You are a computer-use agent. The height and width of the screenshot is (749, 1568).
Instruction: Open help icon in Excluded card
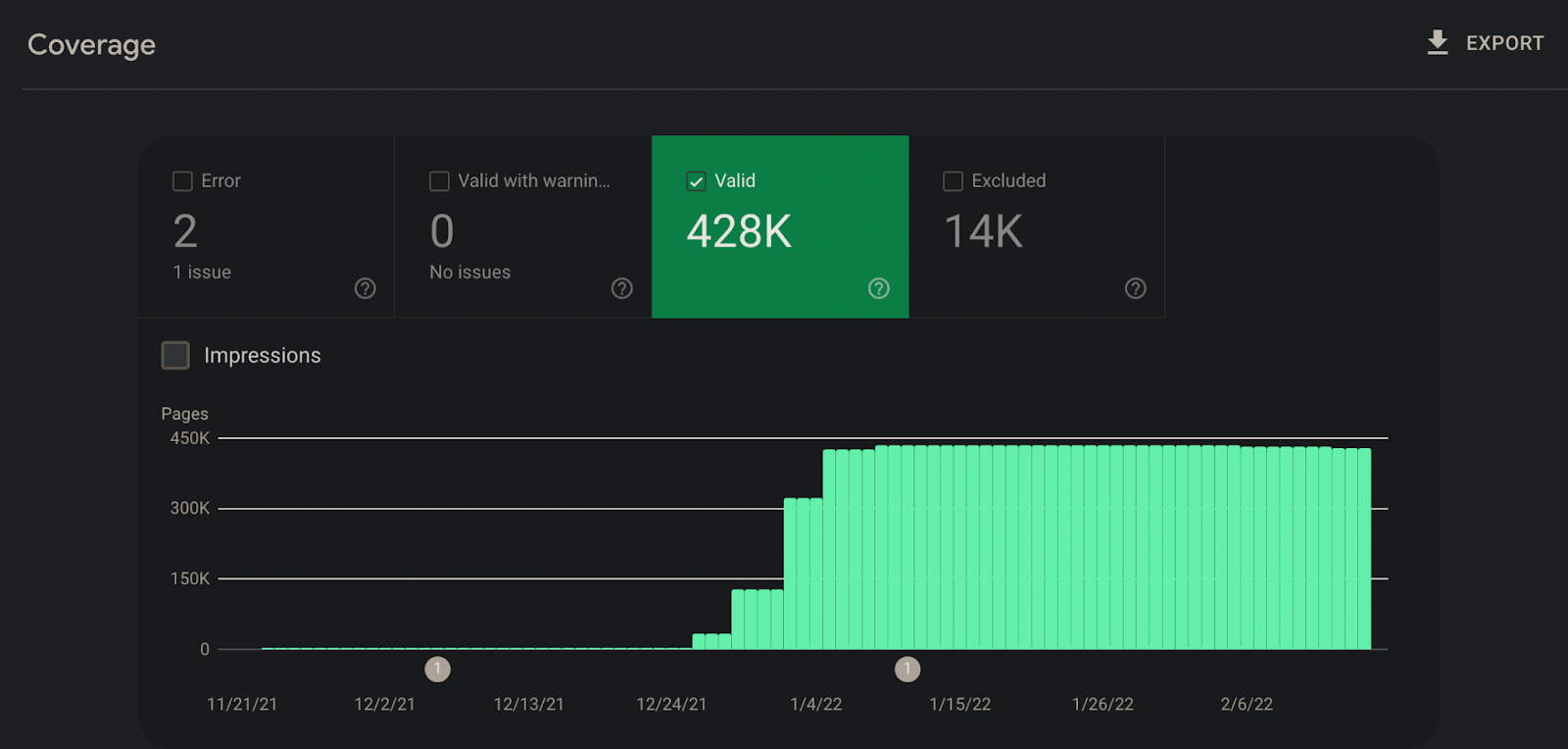pyautogui.click(x=1135, y=288)
